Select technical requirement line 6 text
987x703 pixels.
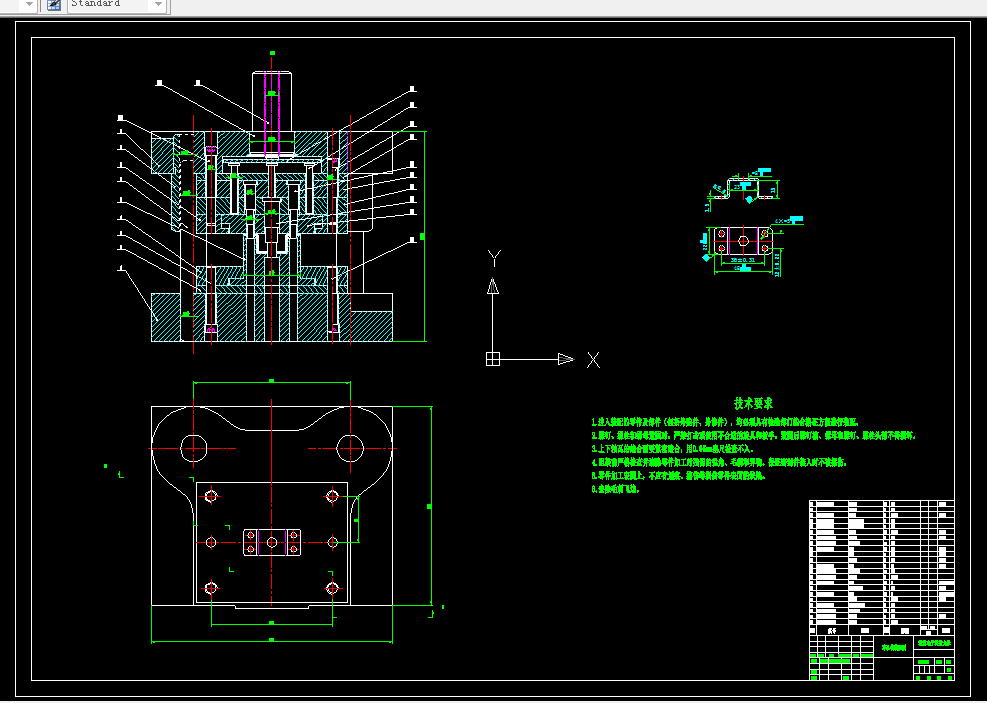[x=615, y=489]
